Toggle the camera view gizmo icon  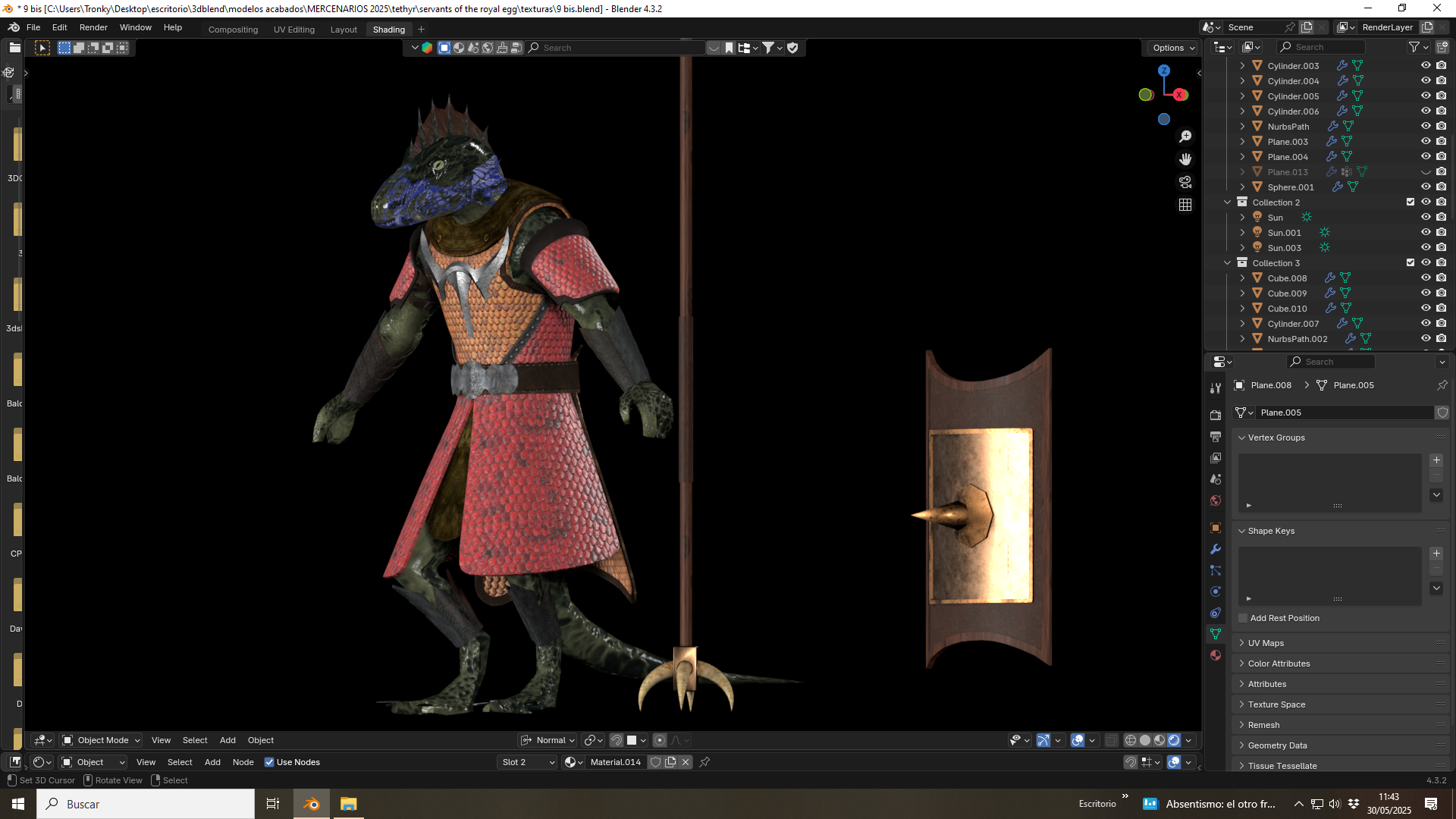(x=1185, y=182)
